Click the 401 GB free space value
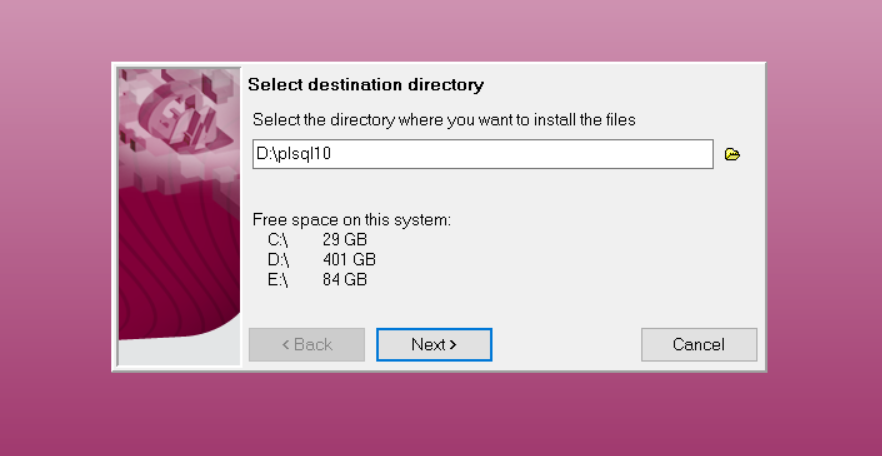882x456 pixels. (x=349, y=260)
